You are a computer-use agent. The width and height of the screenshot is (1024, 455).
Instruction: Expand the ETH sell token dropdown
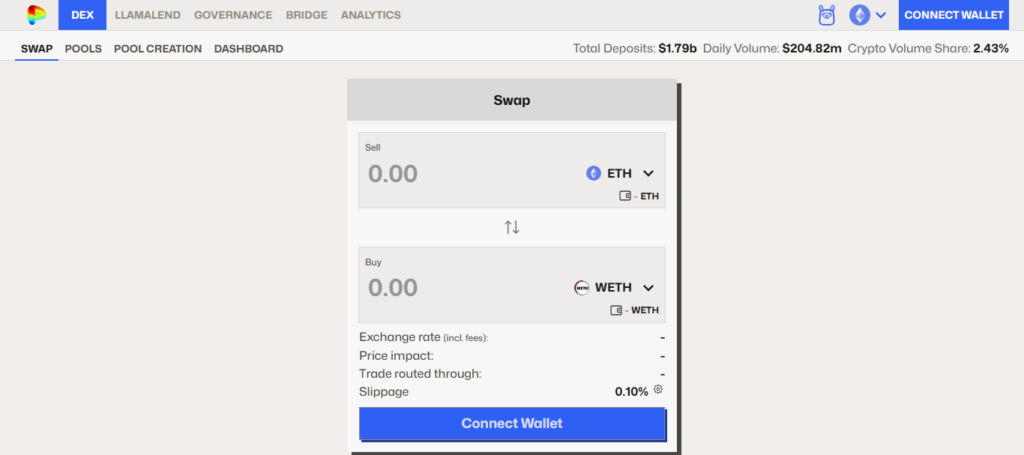point(648,173)
